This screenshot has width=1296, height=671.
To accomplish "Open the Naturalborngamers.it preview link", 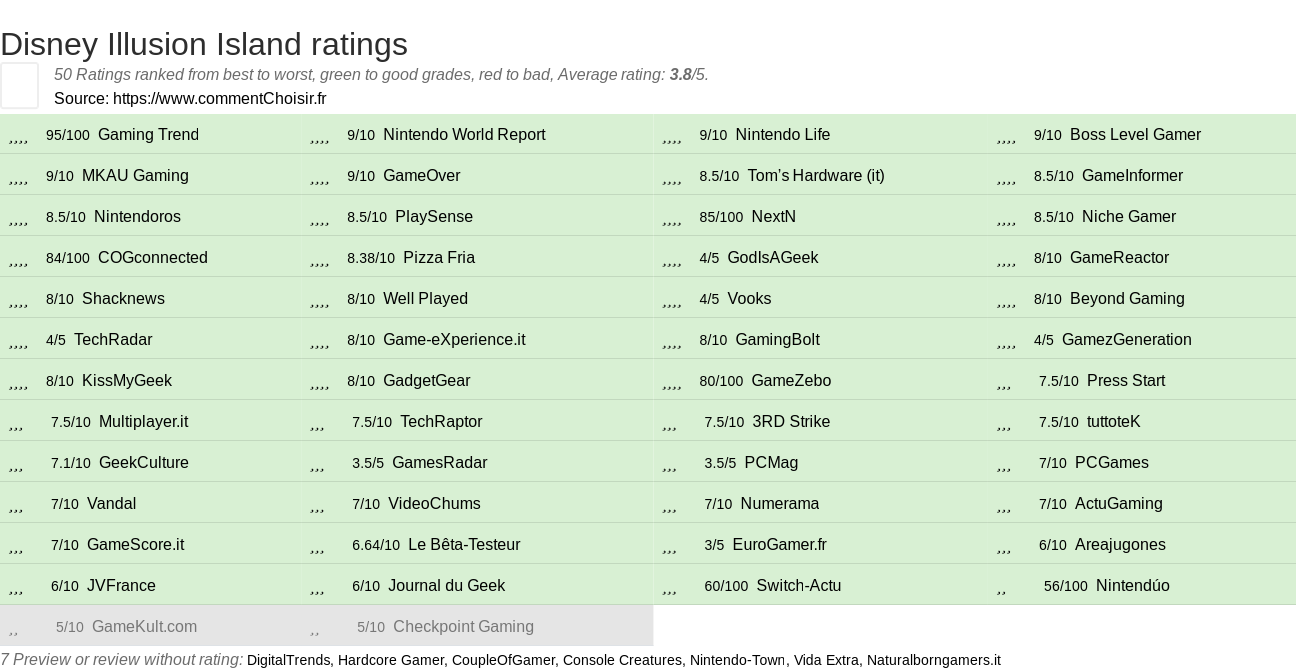I will 934,660.
